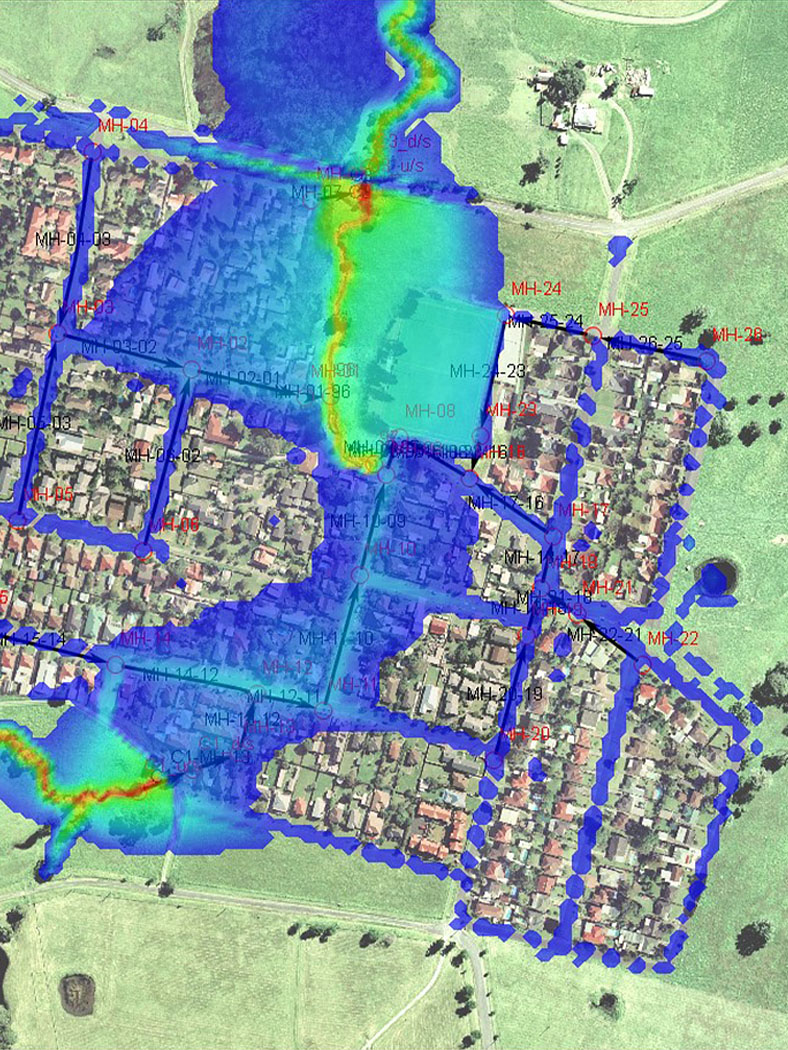
Task: Click the MH-20-19 pipe label
Action: pyautogui.click(x=504, y=694)
